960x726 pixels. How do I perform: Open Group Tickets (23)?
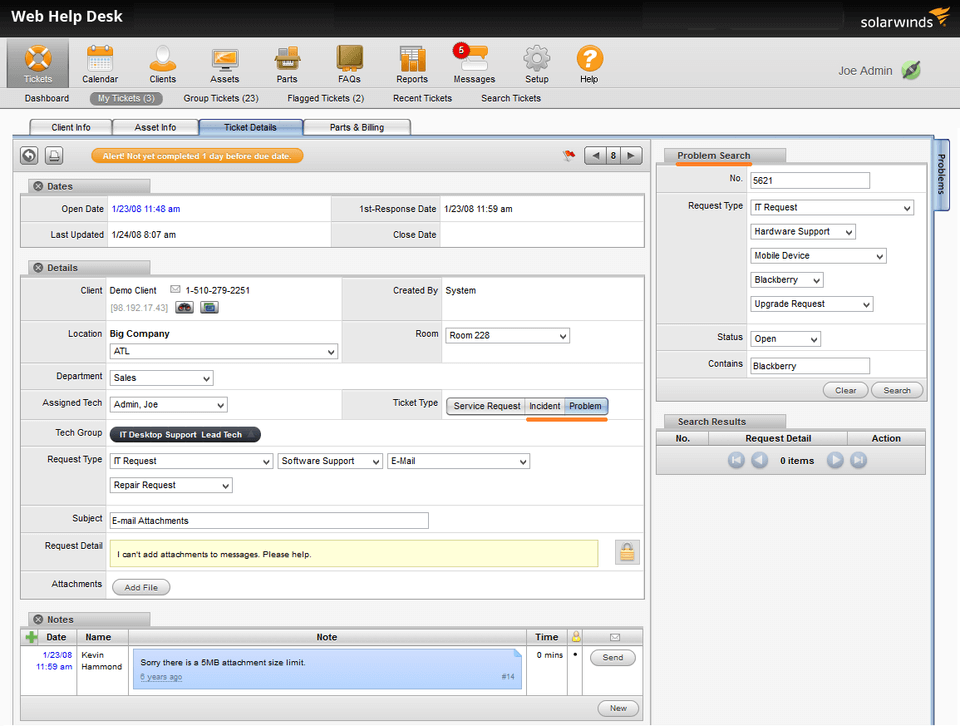pos(221,98)
